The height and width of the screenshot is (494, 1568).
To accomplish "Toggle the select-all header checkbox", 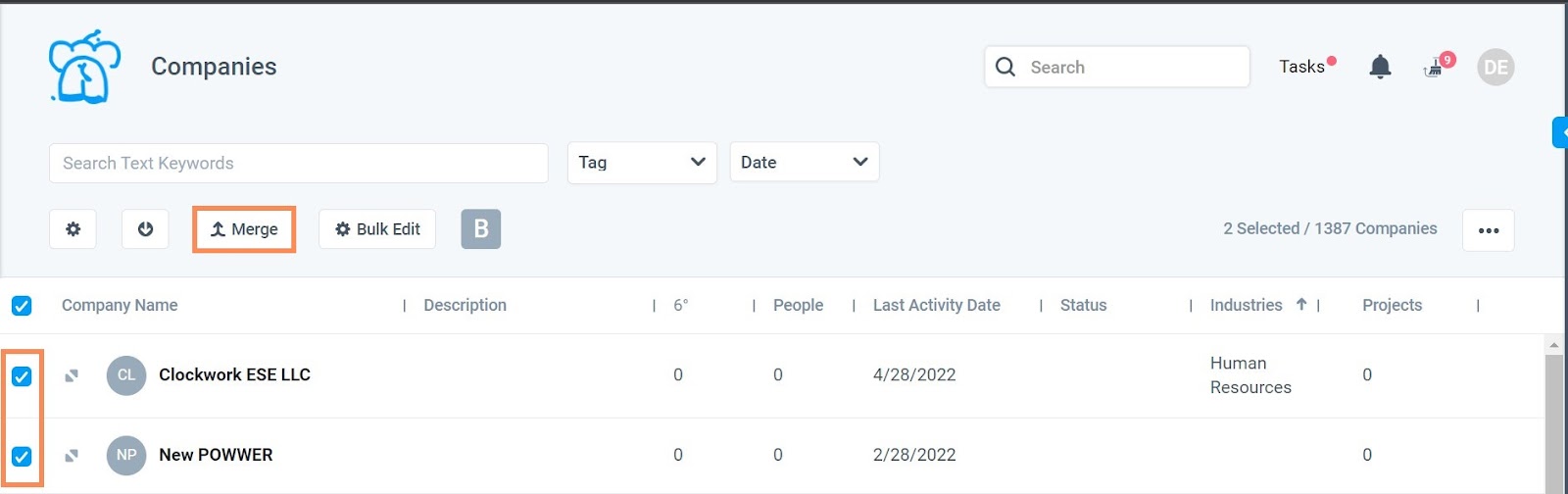I will [x=22, y=306].
